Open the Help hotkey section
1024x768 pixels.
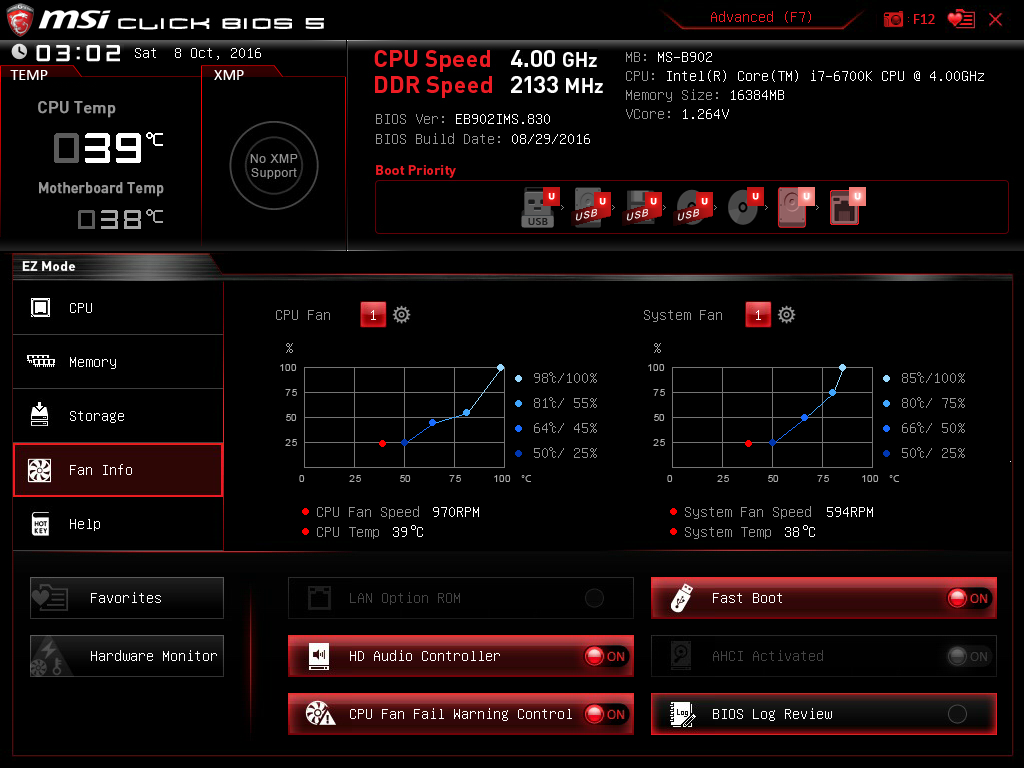click(x=118, y=524)
